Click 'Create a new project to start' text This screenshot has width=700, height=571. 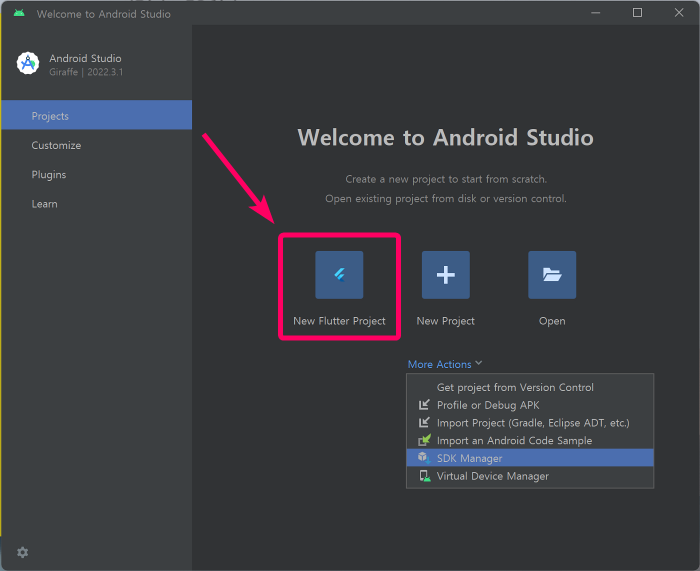(446, 179)
